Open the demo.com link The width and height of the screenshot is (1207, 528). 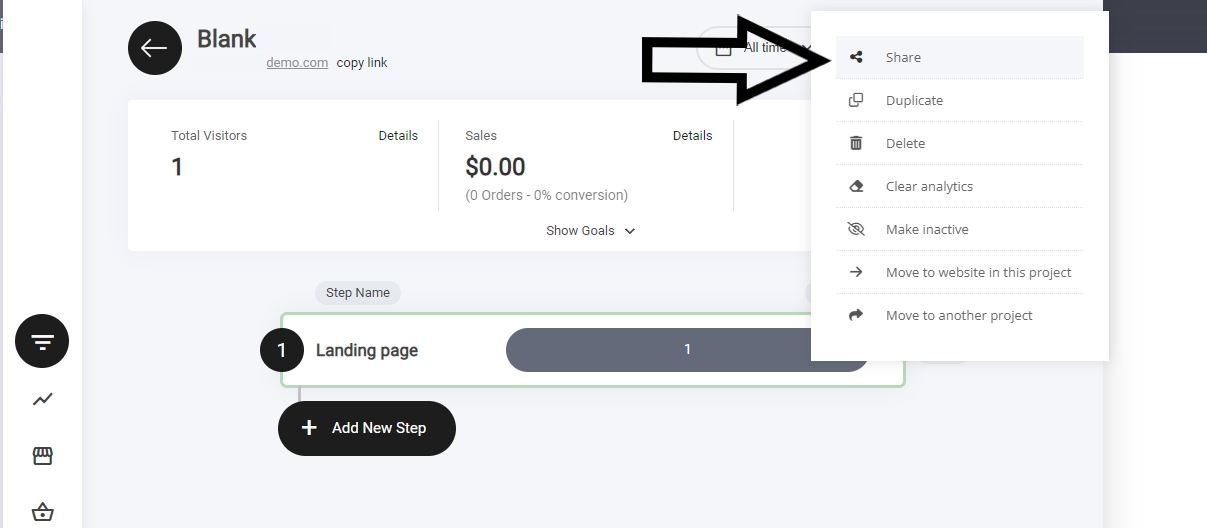pos(297,63)
